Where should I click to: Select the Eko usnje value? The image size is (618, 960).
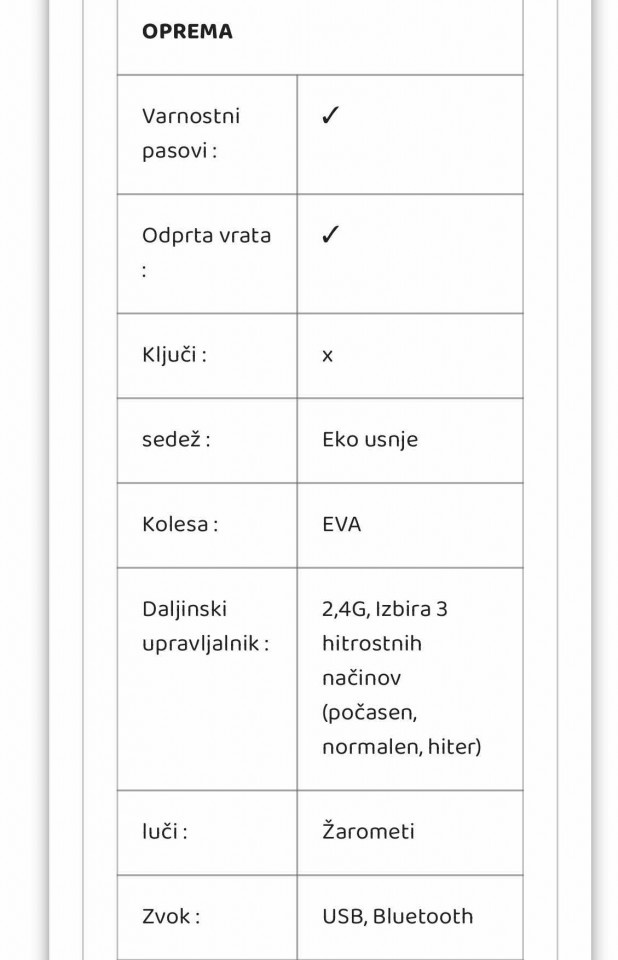click(x=370, y=440)
